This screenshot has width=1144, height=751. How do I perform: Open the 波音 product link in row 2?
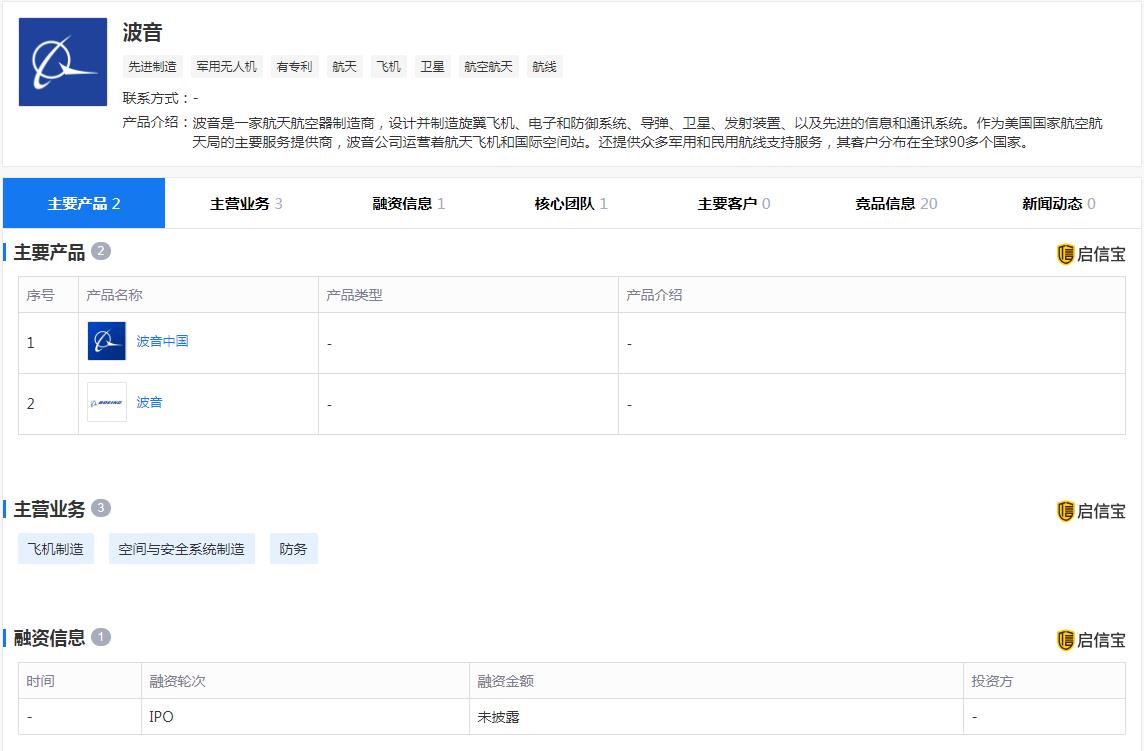click(149, 402)
